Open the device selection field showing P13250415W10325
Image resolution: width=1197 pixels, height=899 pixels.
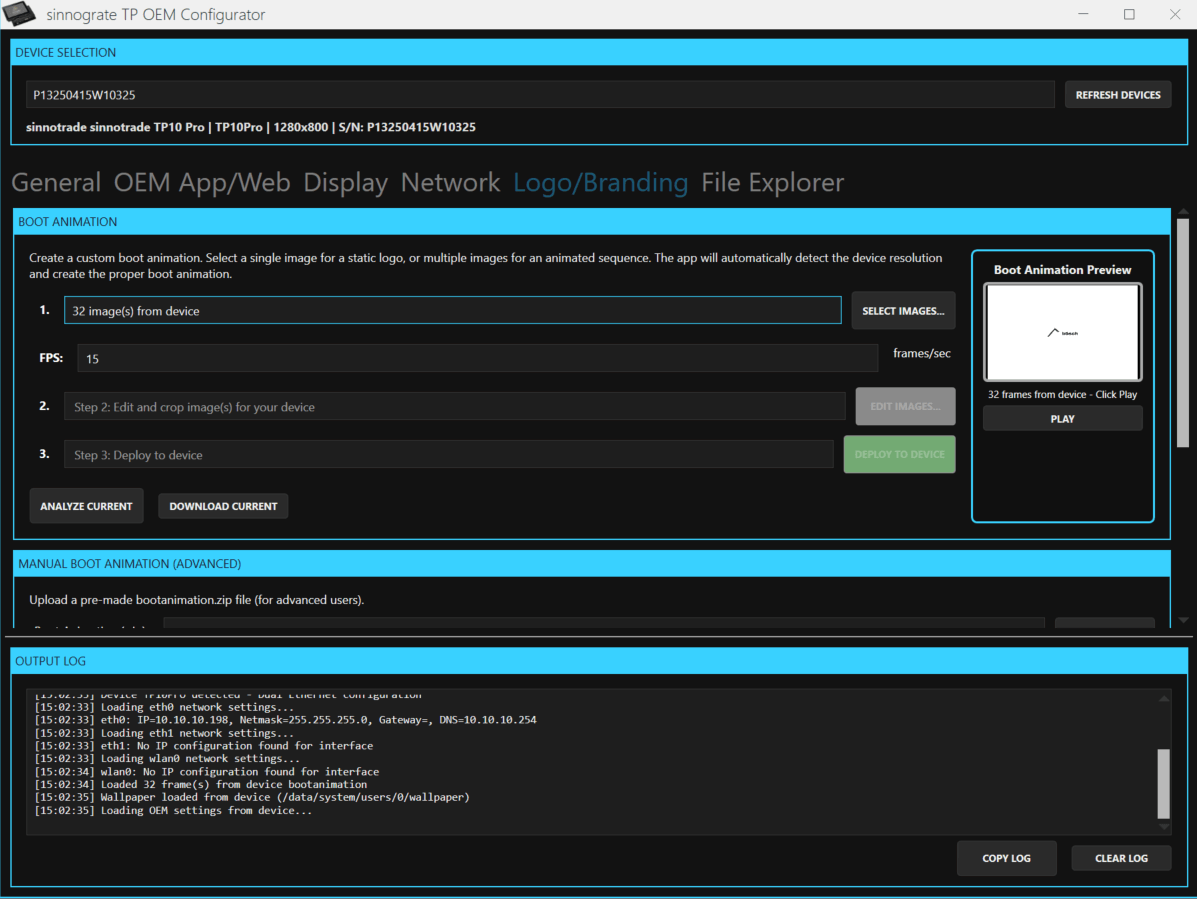[540, 94]
